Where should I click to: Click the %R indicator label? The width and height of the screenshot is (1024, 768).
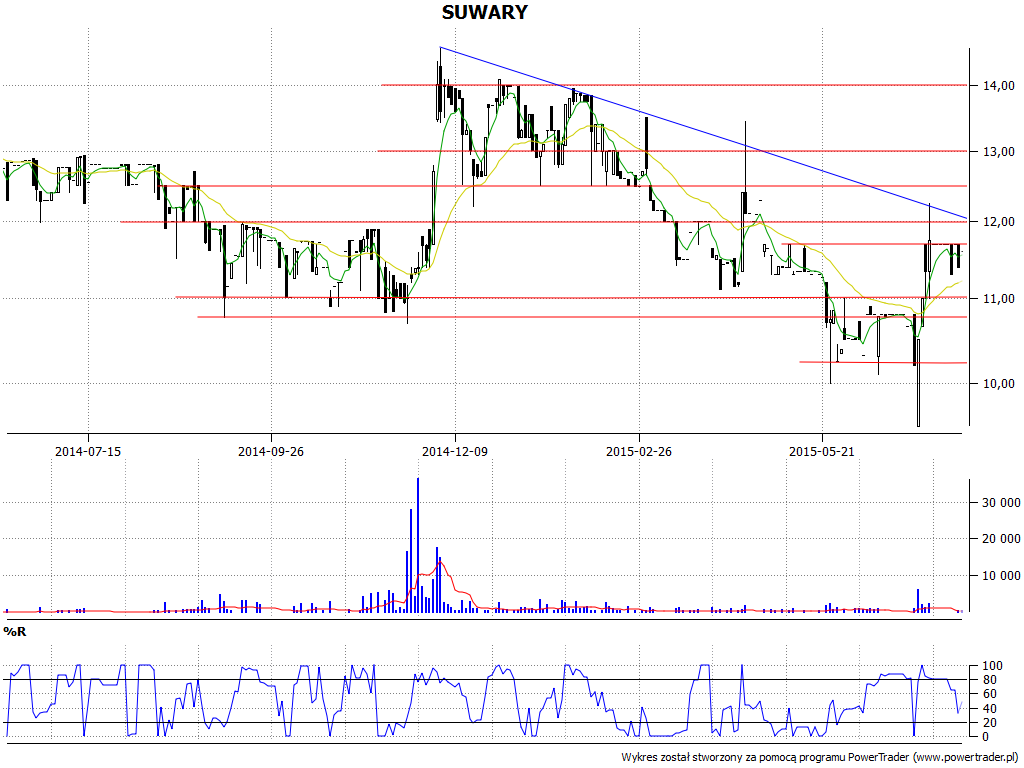click(15, 632)
